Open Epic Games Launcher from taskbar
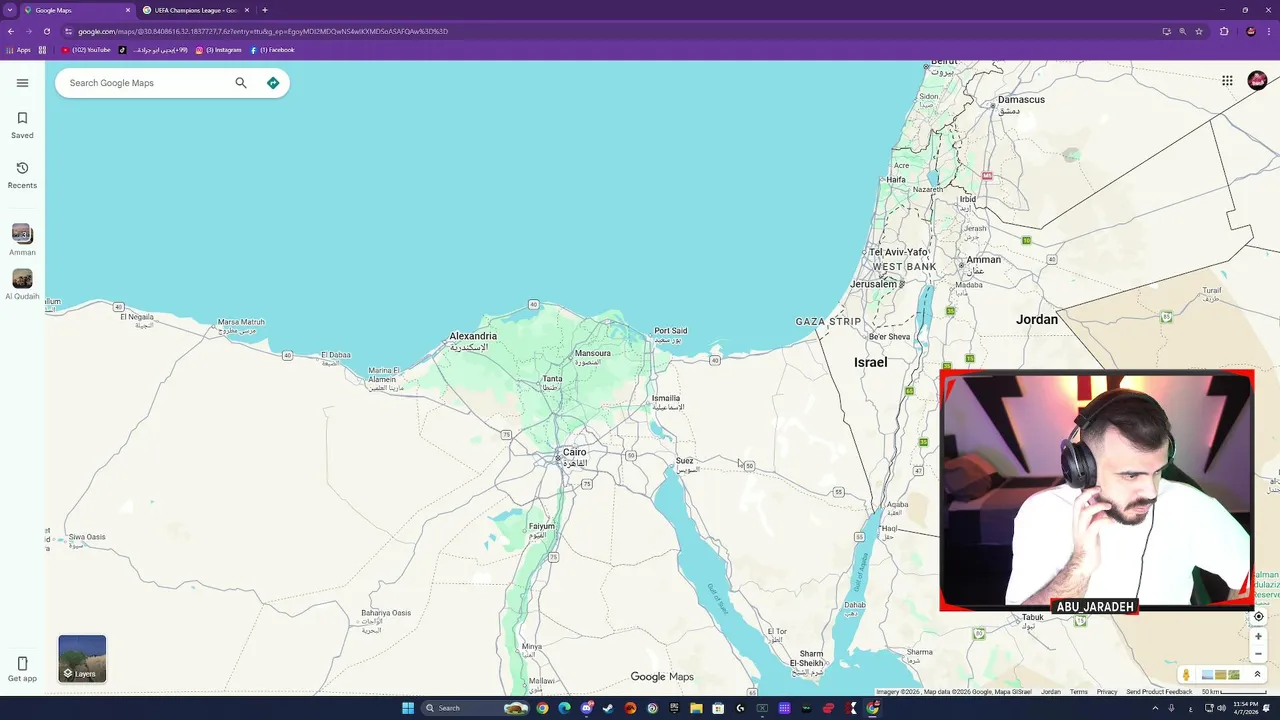 pyautogui.click(x=674, y=708)
